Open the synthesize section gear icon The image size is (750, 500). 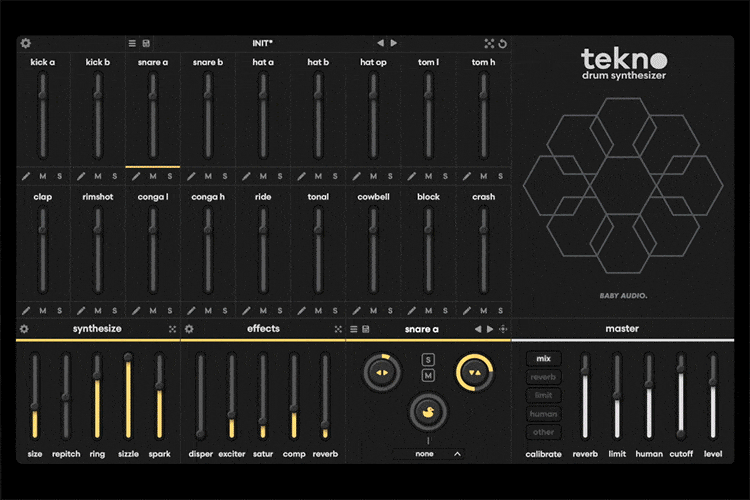(25, 329)
